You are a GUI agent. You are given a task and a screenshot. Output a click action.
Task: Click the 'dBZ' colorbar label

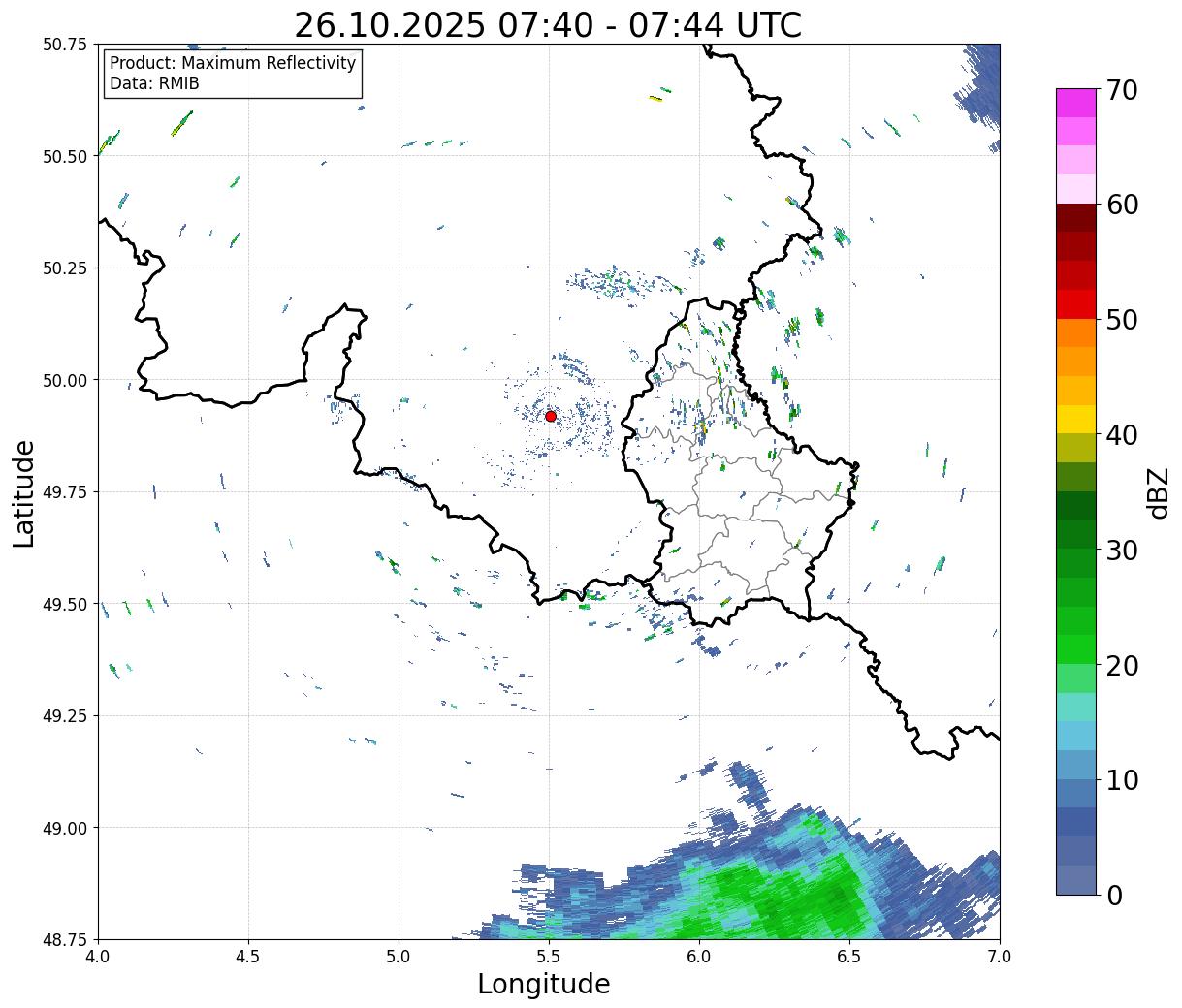[x=1159, y=492]
